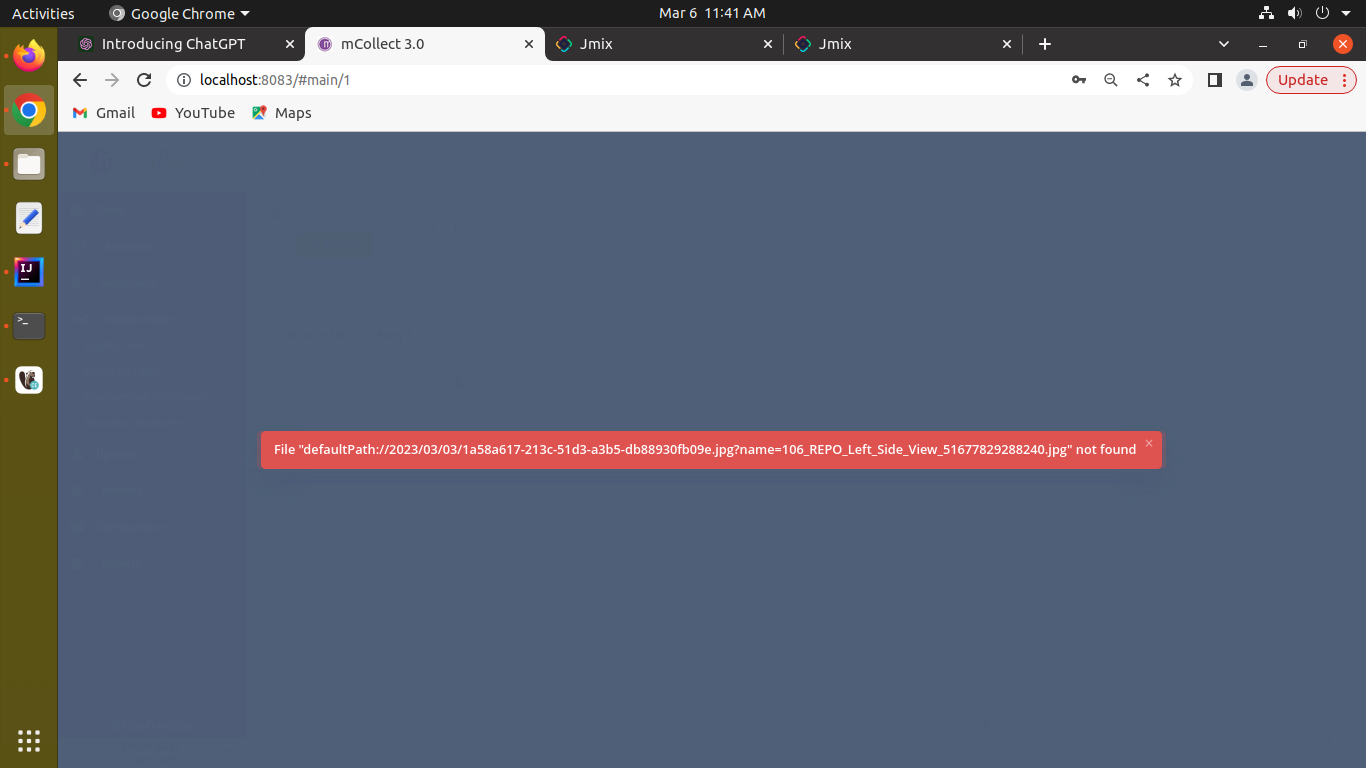Dismiss the red file not found notification
This screenshot has height=768, width=1366.
click(x=1148, y=443)
